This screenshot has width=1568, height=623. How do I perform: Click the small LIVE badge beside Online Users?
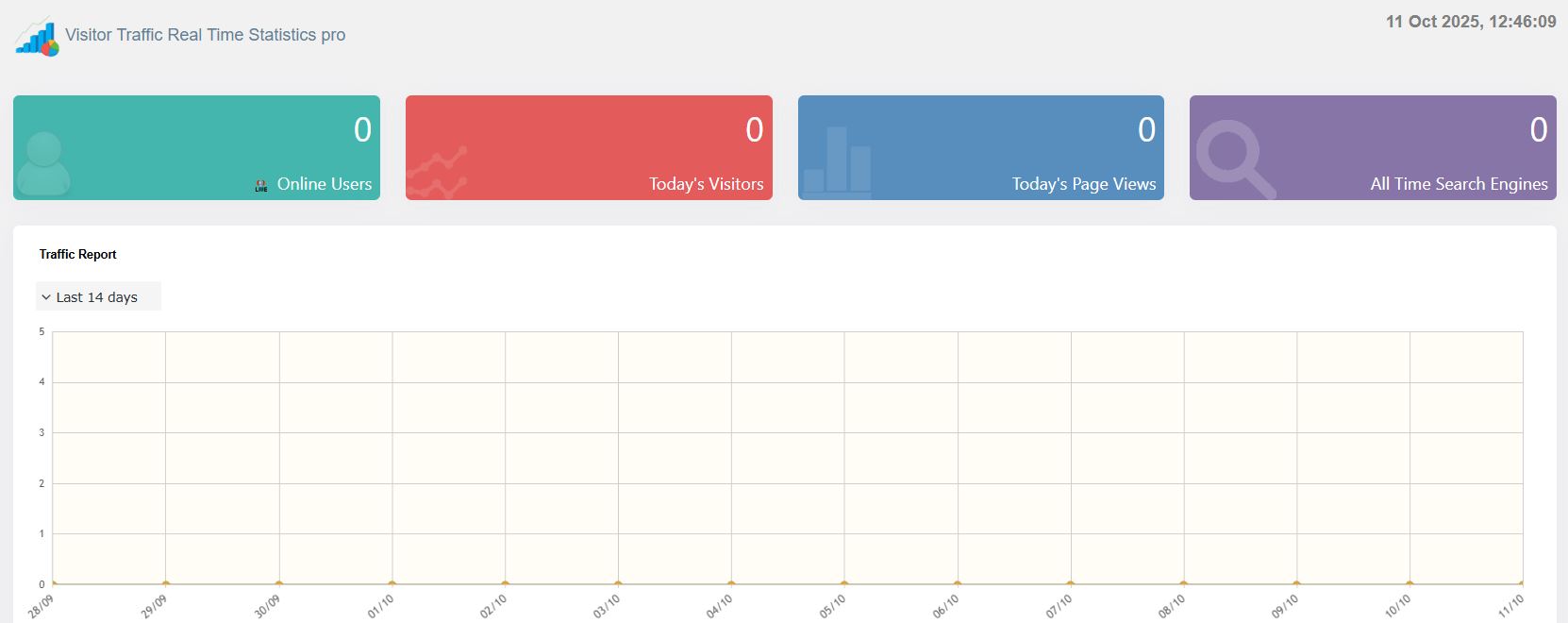261,186
